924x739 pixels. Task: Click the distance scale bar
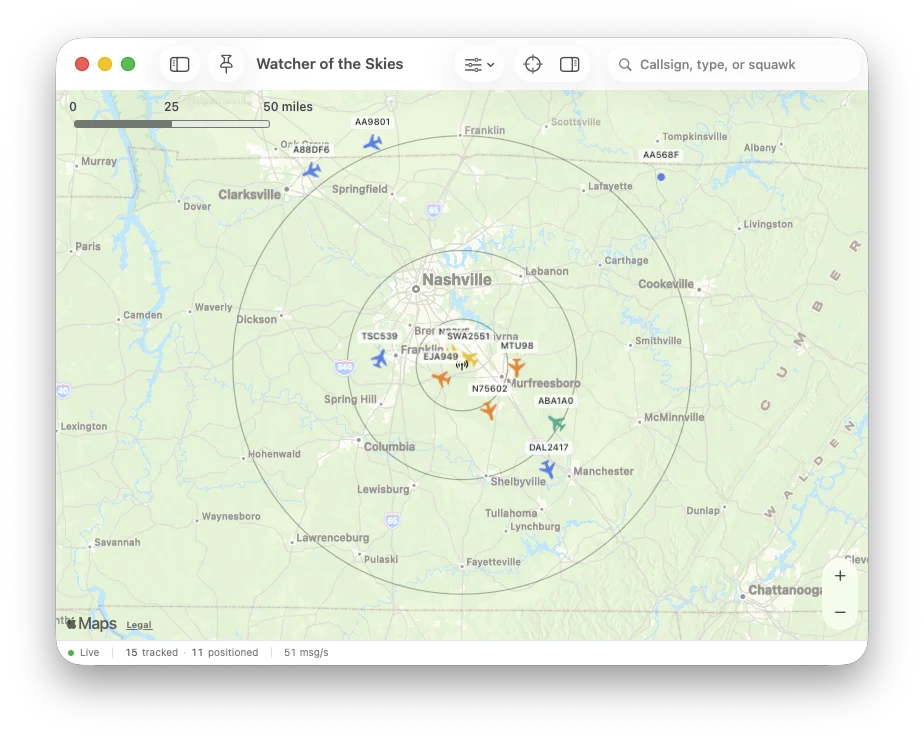(171, 124)
